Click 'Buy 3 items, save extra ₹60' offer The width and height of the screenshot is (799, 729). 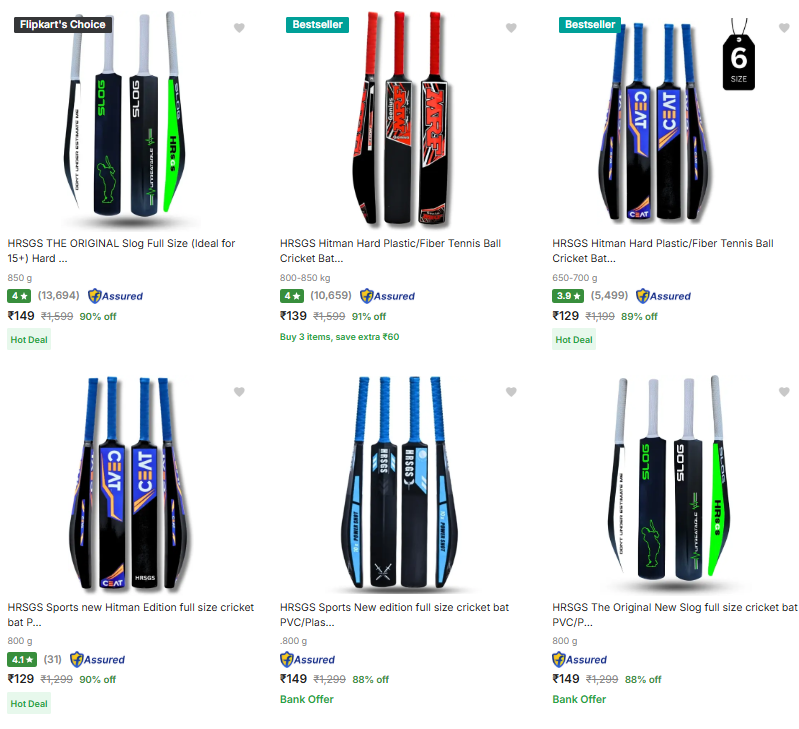tap(339, 337)
